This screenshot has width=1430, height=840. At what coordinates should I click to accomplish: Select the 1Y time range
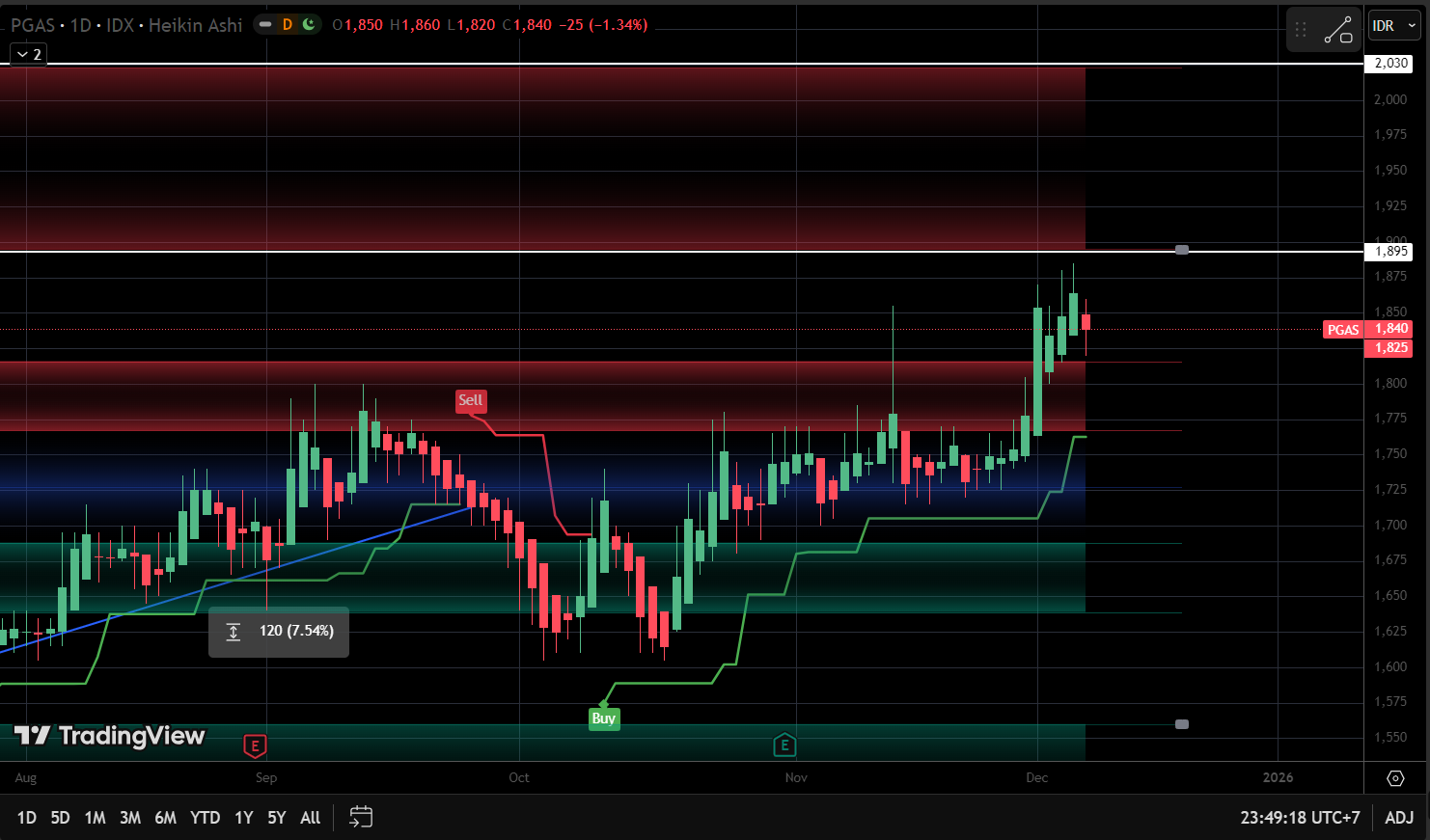244,817
